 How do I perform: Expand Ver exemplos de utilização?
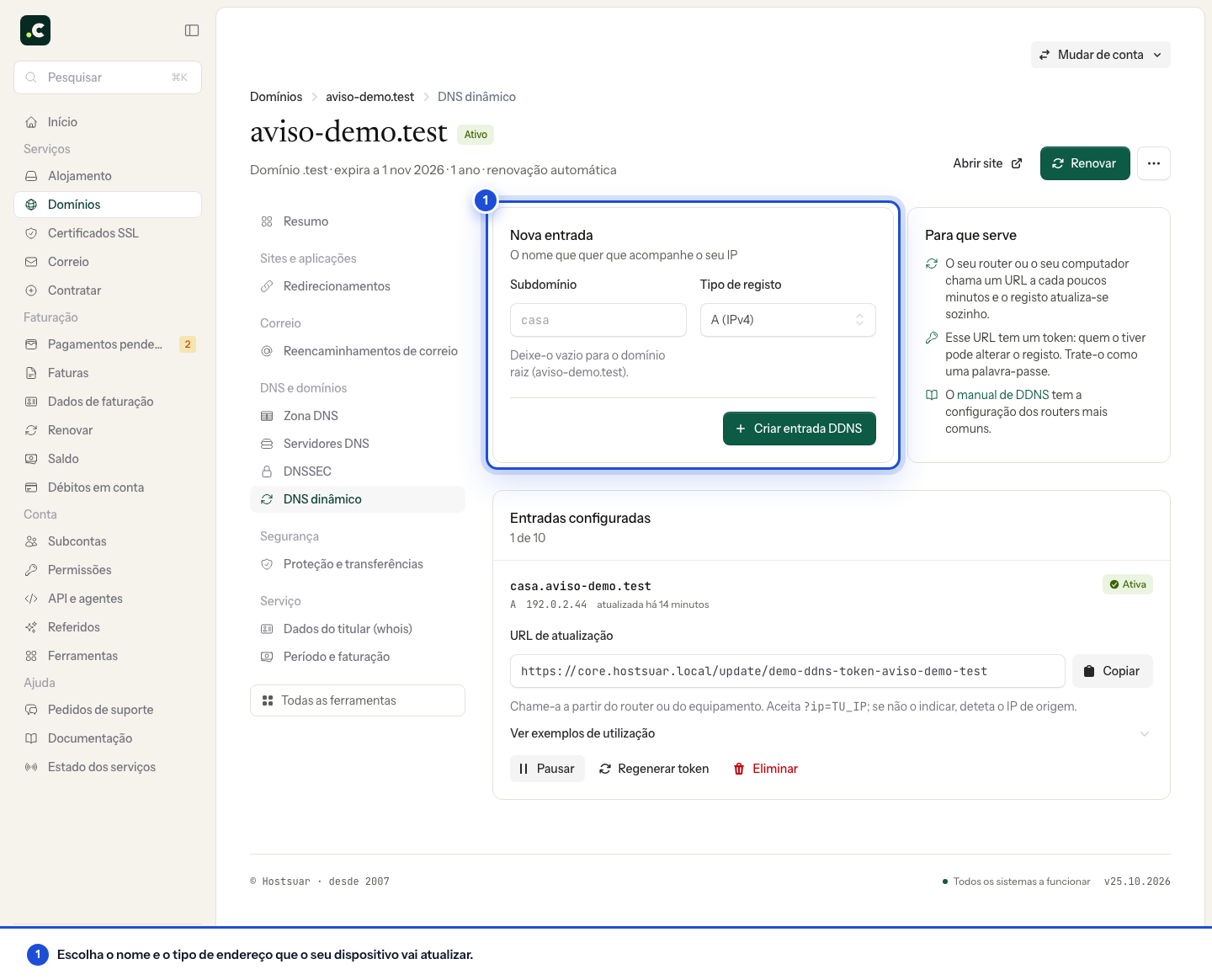click(x=831, y=733)
